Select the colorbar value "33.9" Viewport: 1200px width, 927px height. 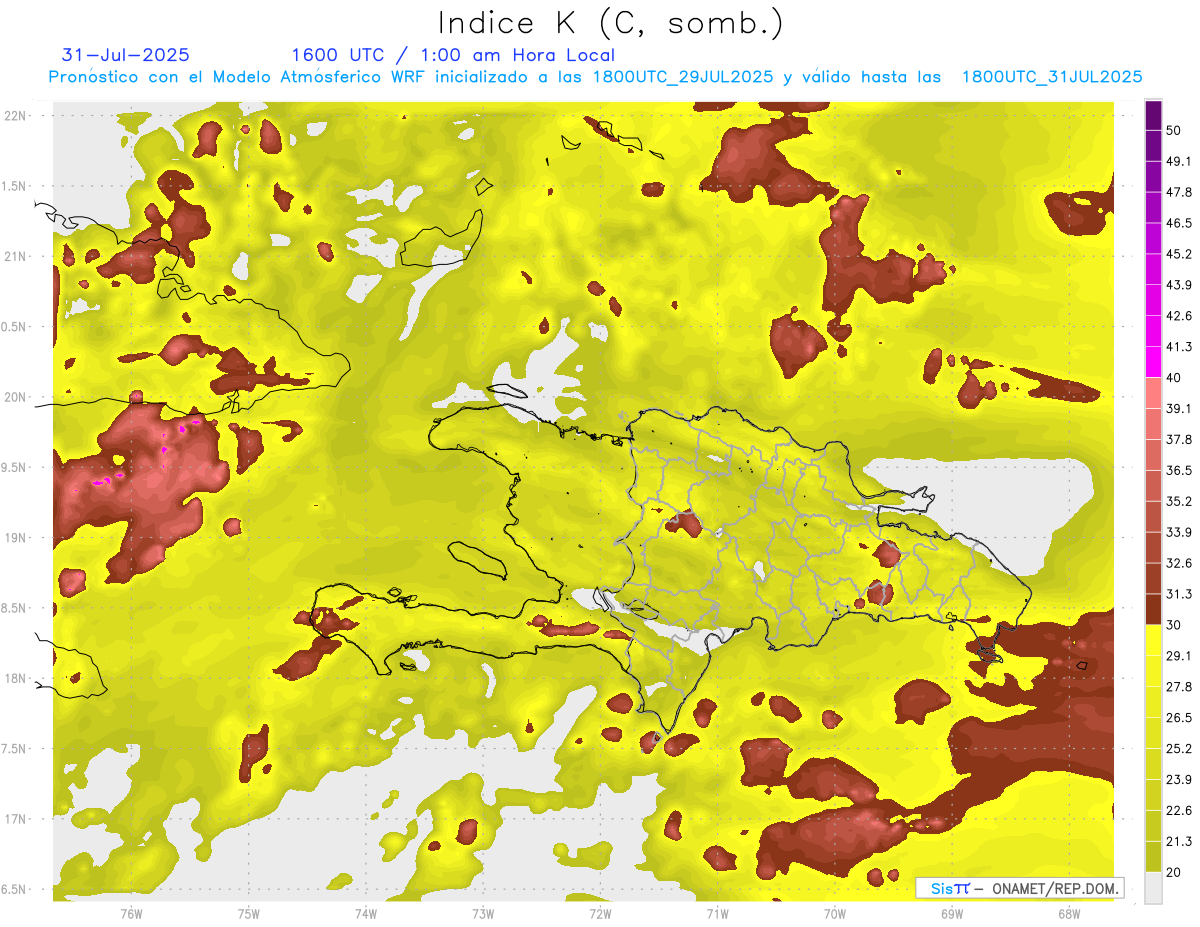pos(1178,532)
